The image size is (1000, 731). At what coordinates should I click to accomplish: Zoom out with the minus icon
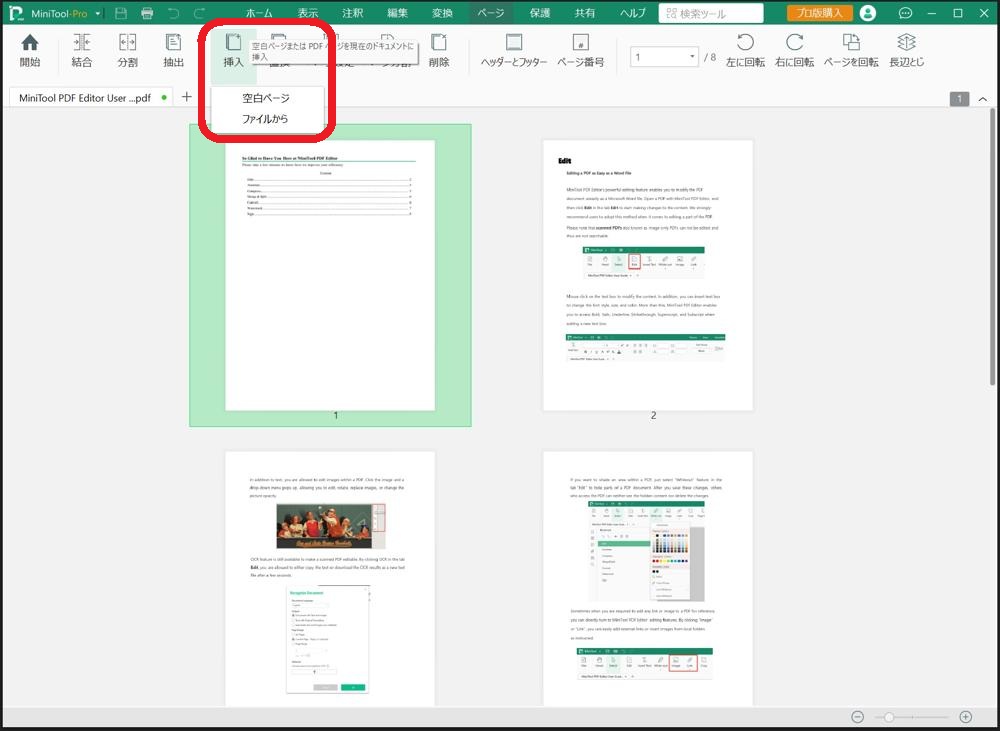(x=858, y=717)
